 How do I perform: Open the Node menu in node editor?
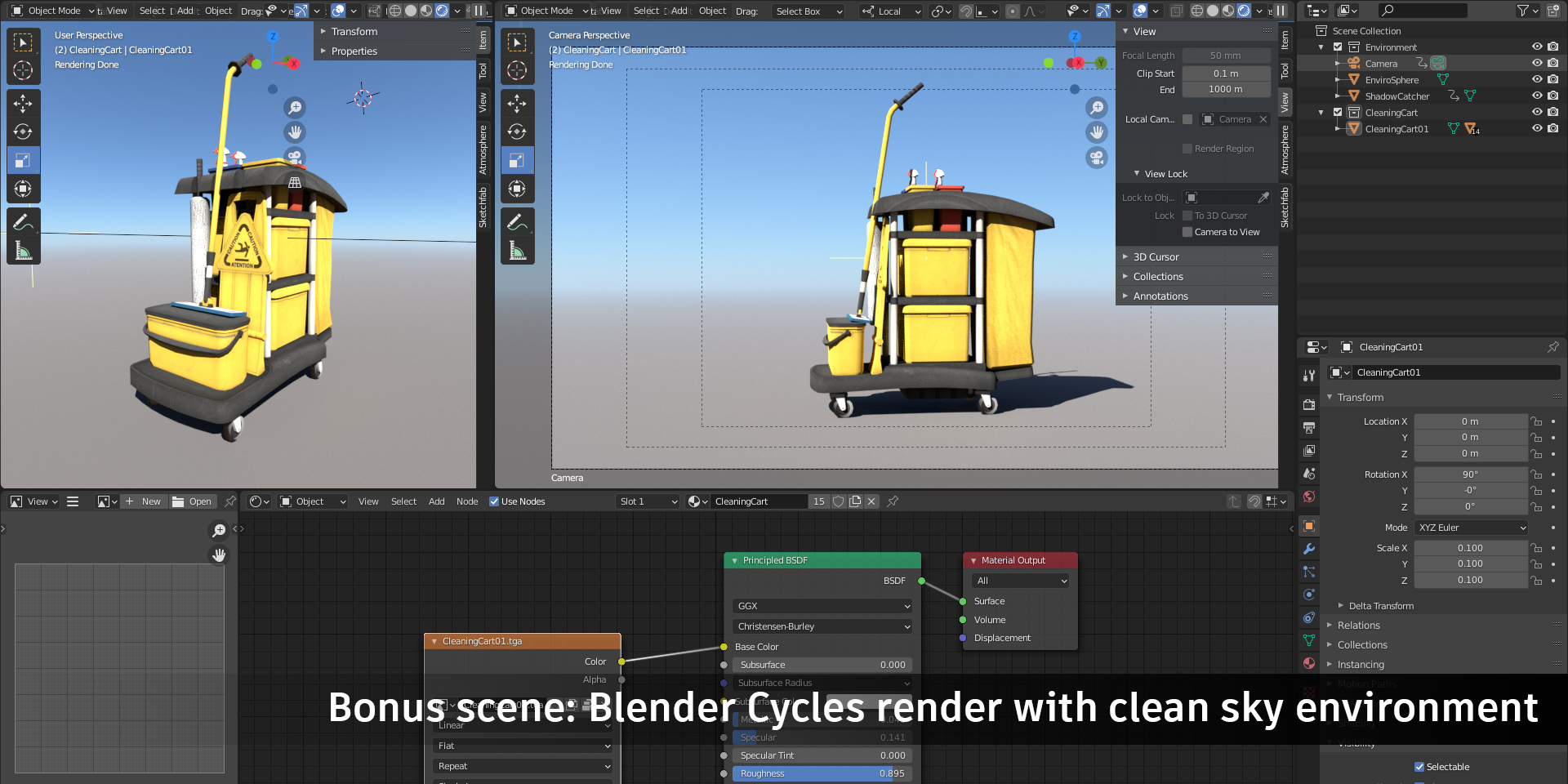coord(467,501)
